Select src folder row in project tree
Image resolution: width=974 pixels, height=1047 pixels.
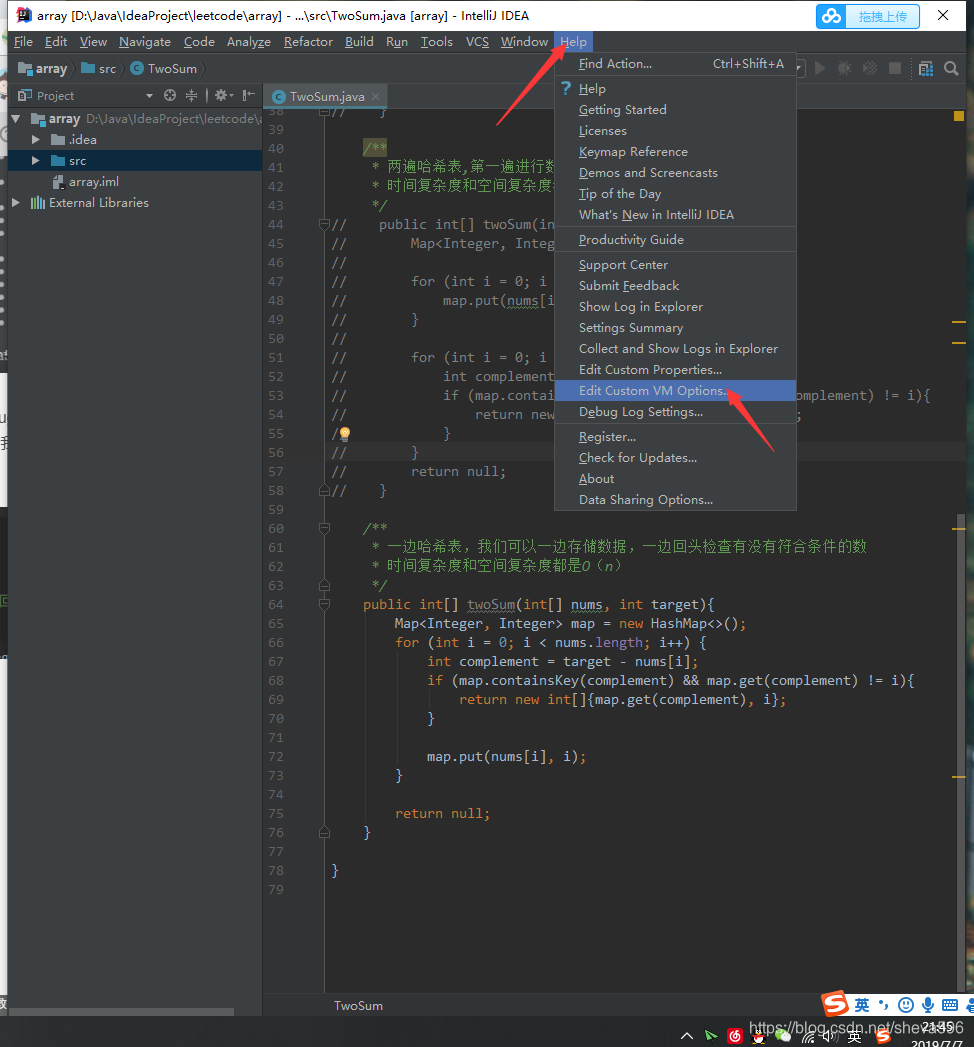coord(134,161)
